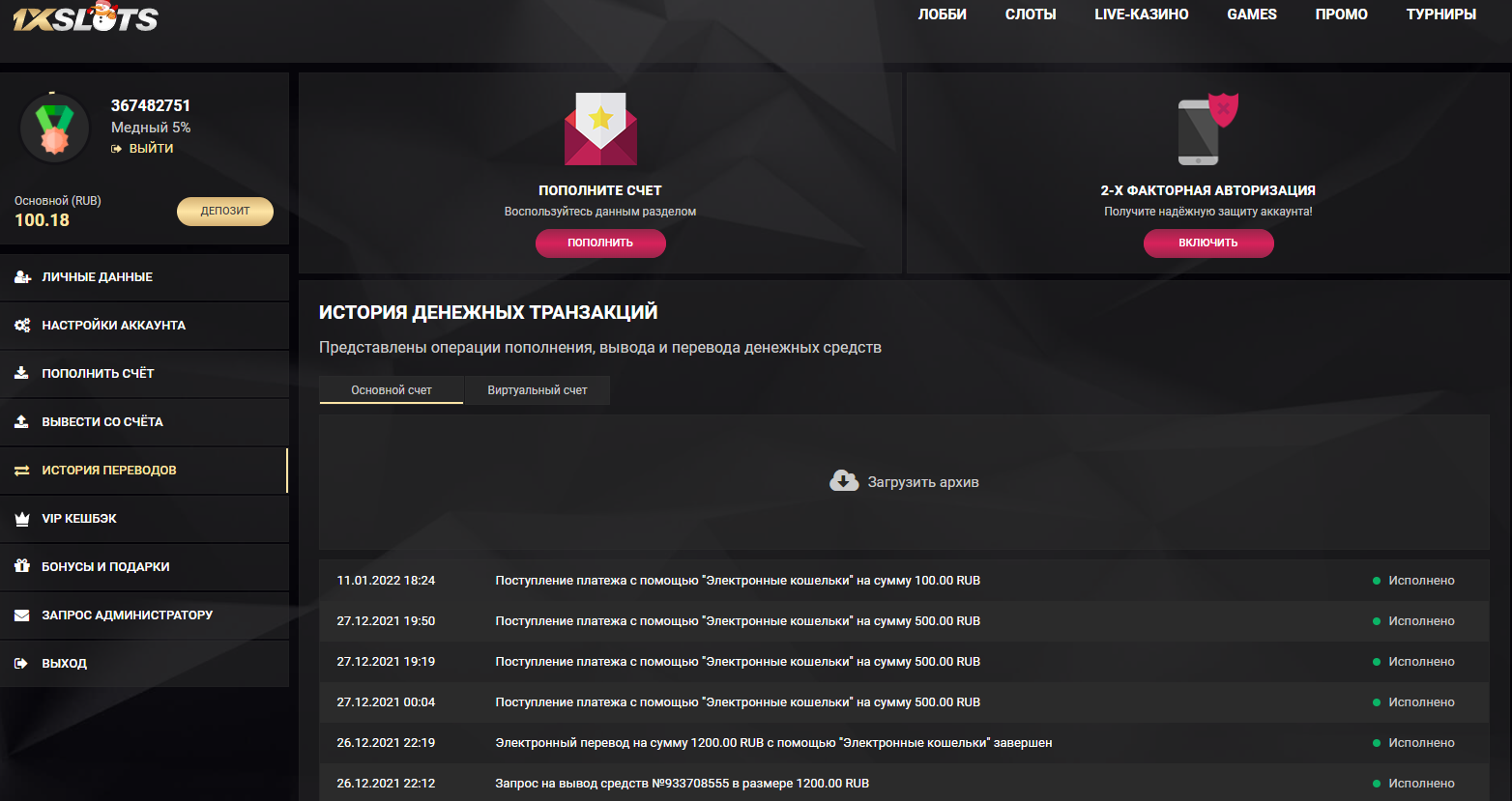
Task: Open the СЛОТЫ menu item
Action: tap(1031, 14)
